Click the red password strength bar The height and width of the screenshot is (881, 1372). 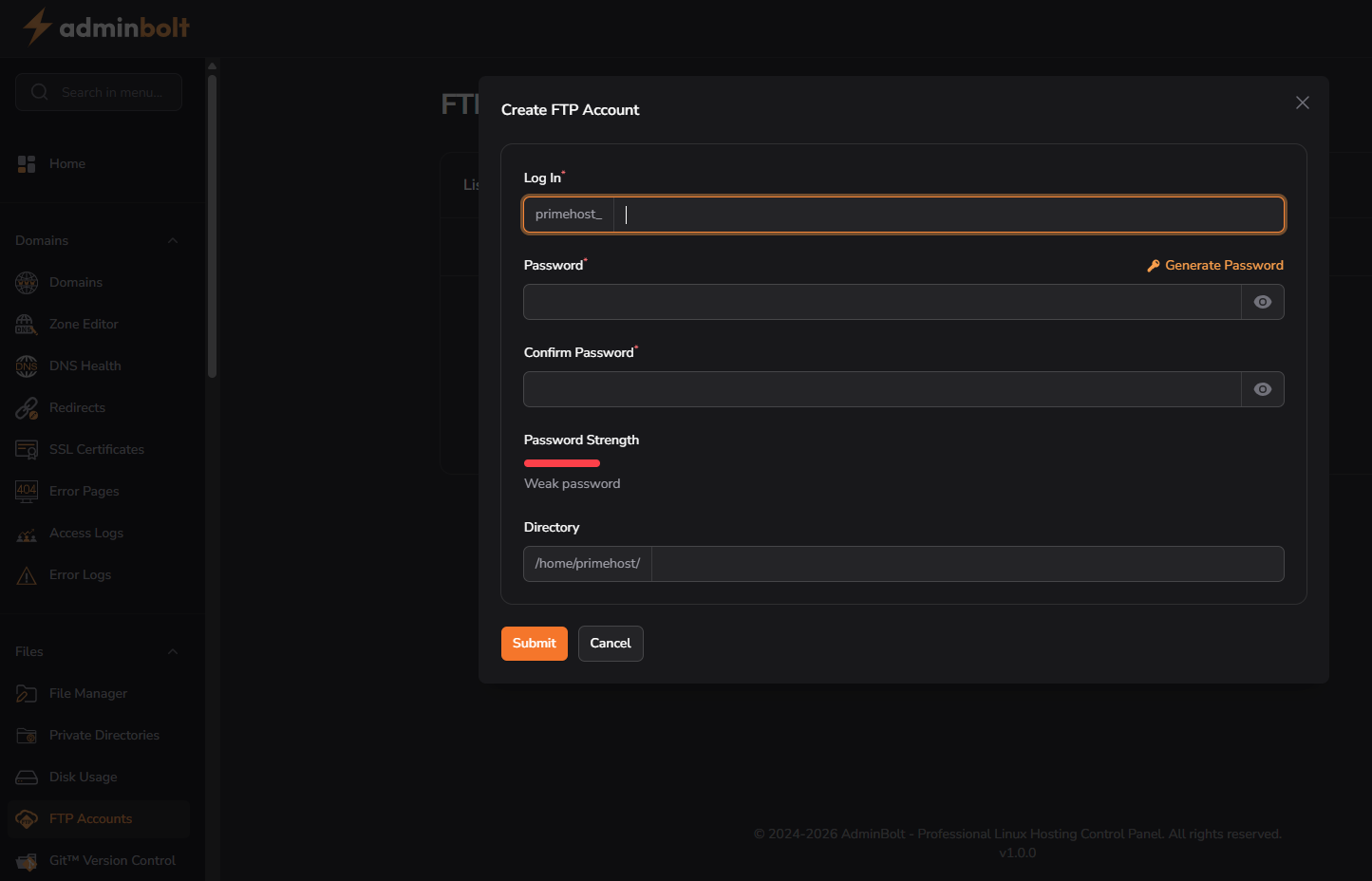tap(561, 462)
